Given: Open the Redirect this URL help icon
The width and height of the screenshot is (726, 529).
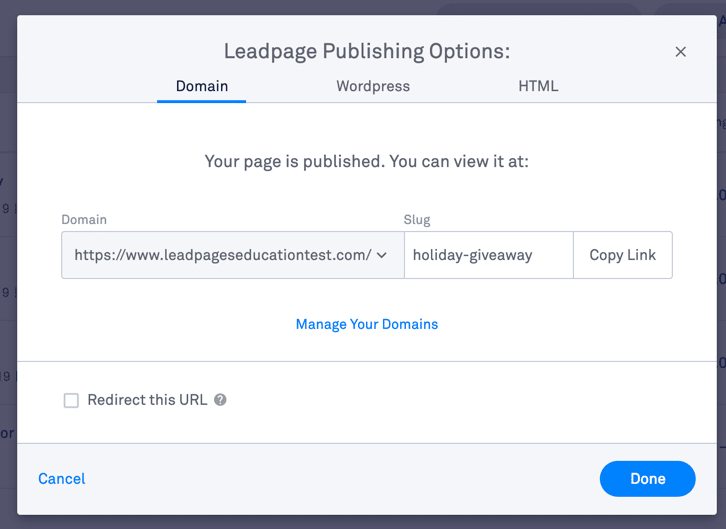Looking at the screenshot, I should [x=220, y=400].
